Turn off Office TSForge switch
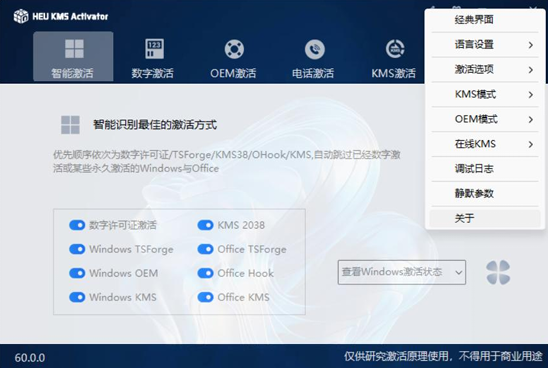The image size is (548, 368). tap(206, 249)
